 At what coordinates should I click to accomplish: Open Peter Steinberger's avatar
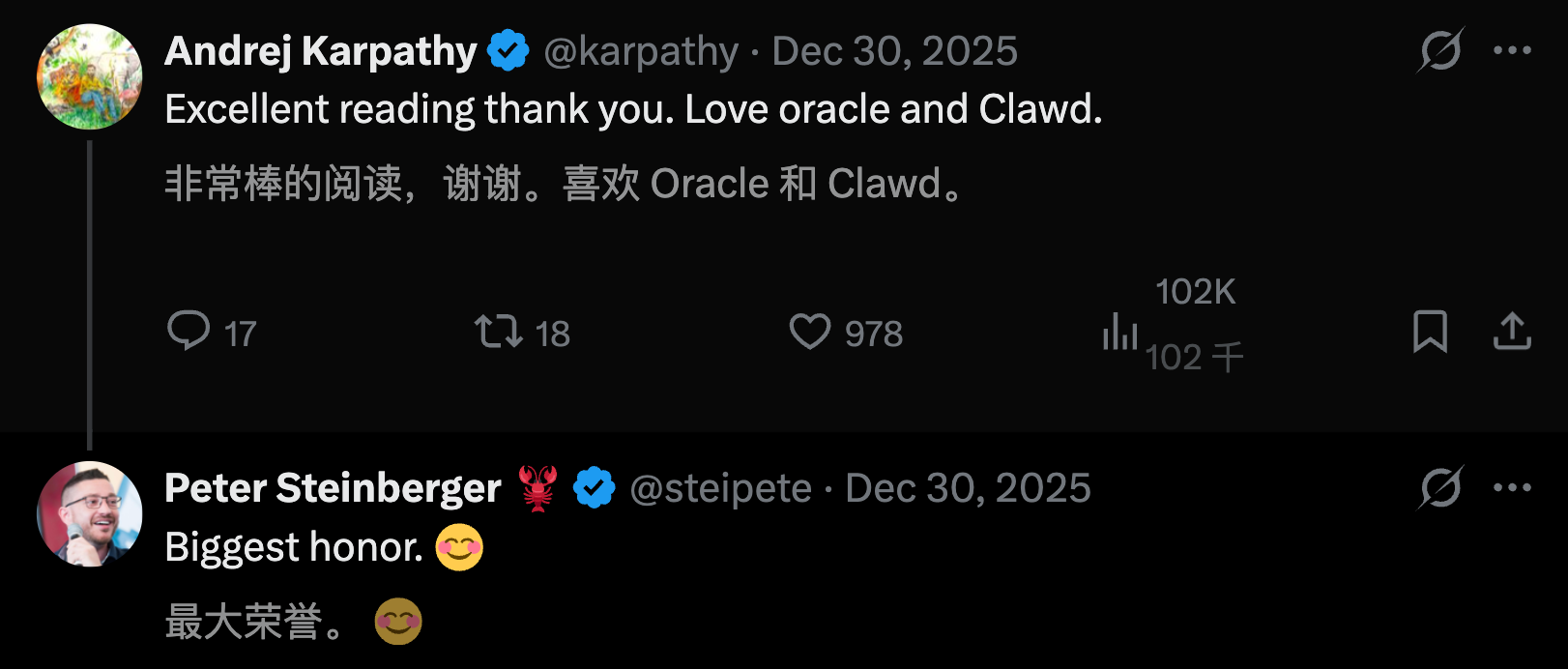click(89, 514)
